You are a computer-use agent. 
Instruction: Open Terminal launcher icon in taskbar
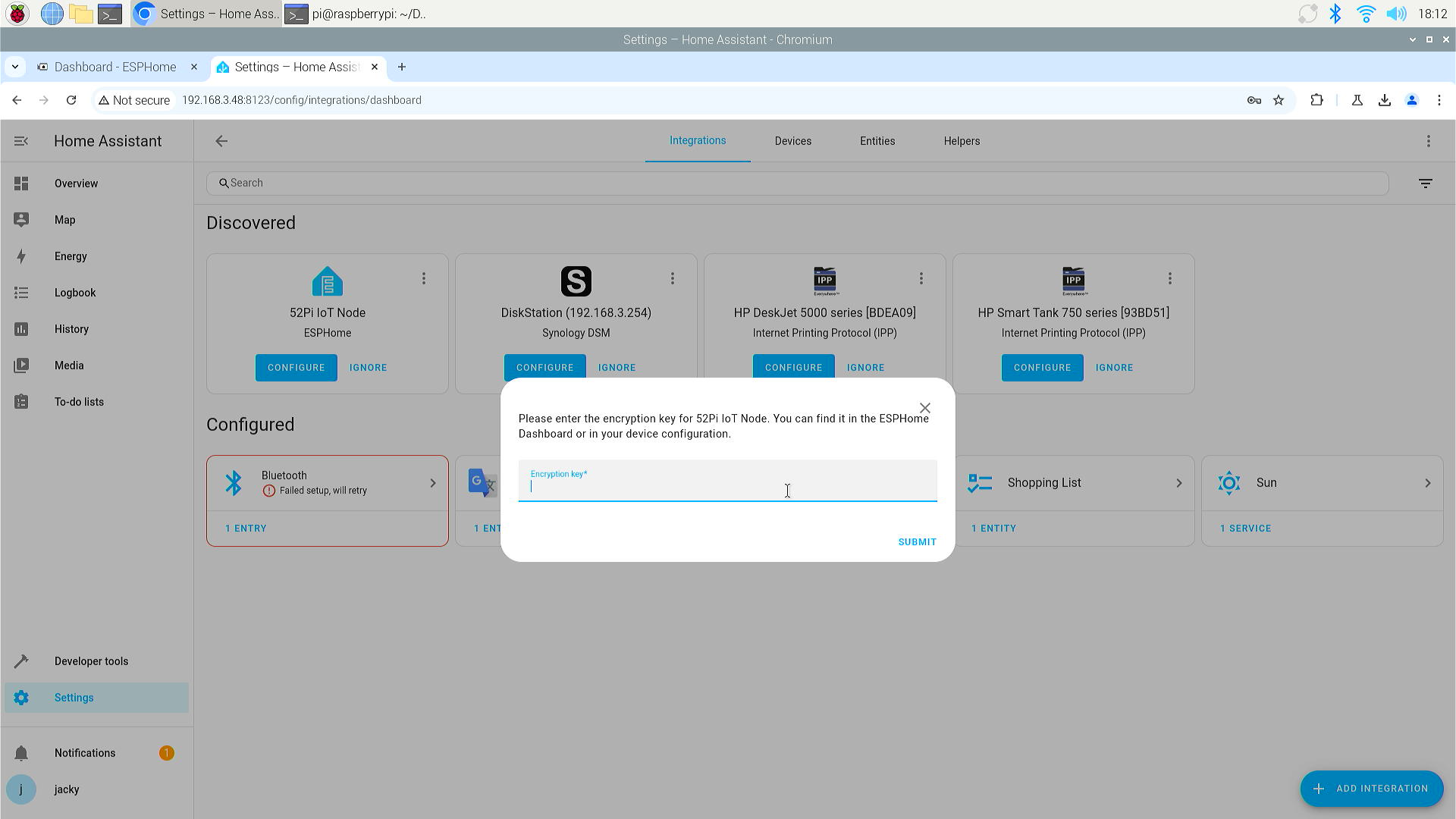coord(110,14)
